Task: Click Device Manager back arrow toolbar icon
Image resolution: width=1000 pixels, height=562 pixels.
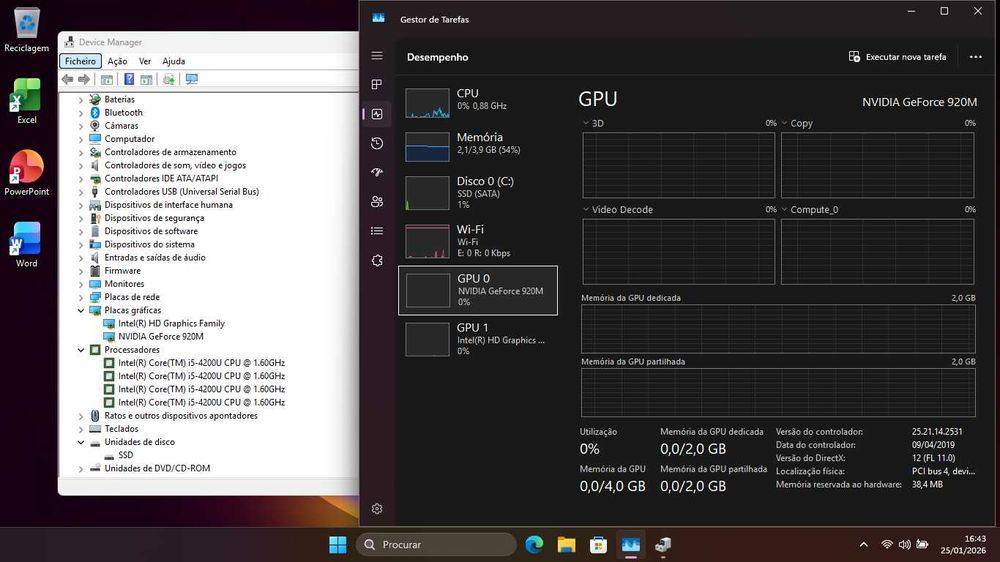Action: [x=67, y=79]
